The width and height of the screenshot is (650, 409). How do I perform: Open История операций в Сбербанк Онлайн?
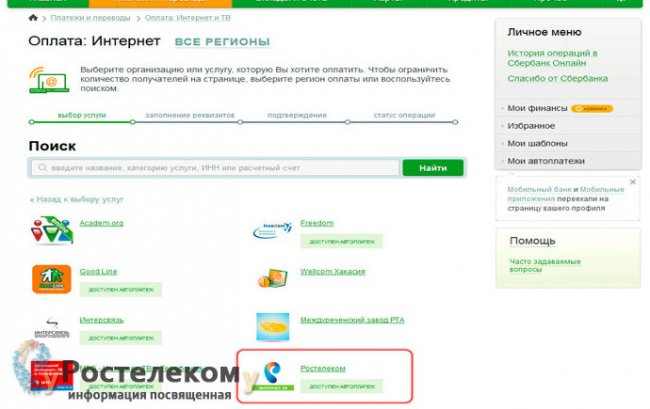(x=552, y=58)
